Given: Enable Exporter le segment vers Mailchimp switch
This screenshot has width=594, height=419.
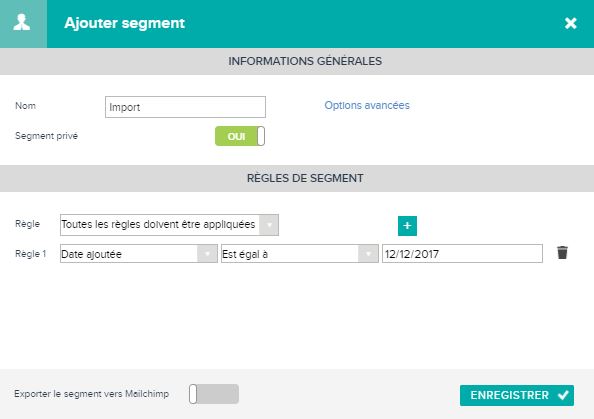Looking at the screenshot, I should click(x=214, y=394).
